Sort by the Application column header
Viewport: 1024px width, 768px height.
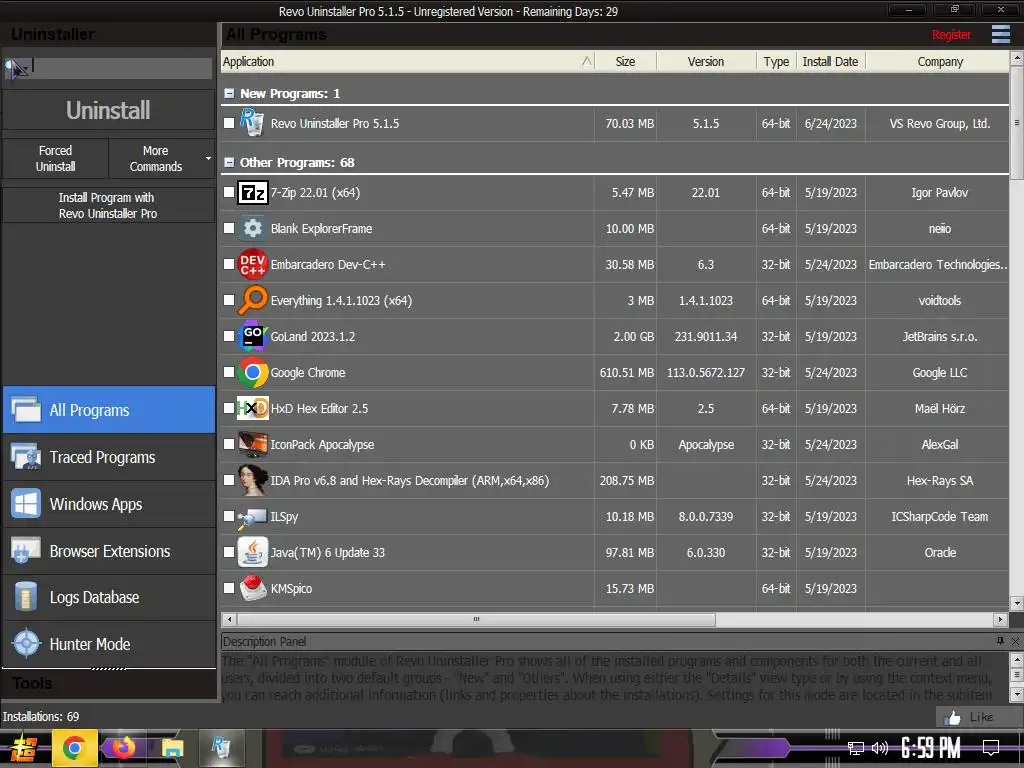[x=408, y=61]
